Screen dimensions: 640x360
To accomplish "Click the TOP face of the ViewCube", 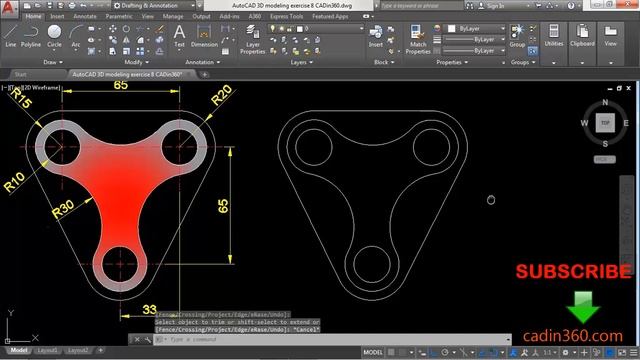I will (x=605, y=123).
